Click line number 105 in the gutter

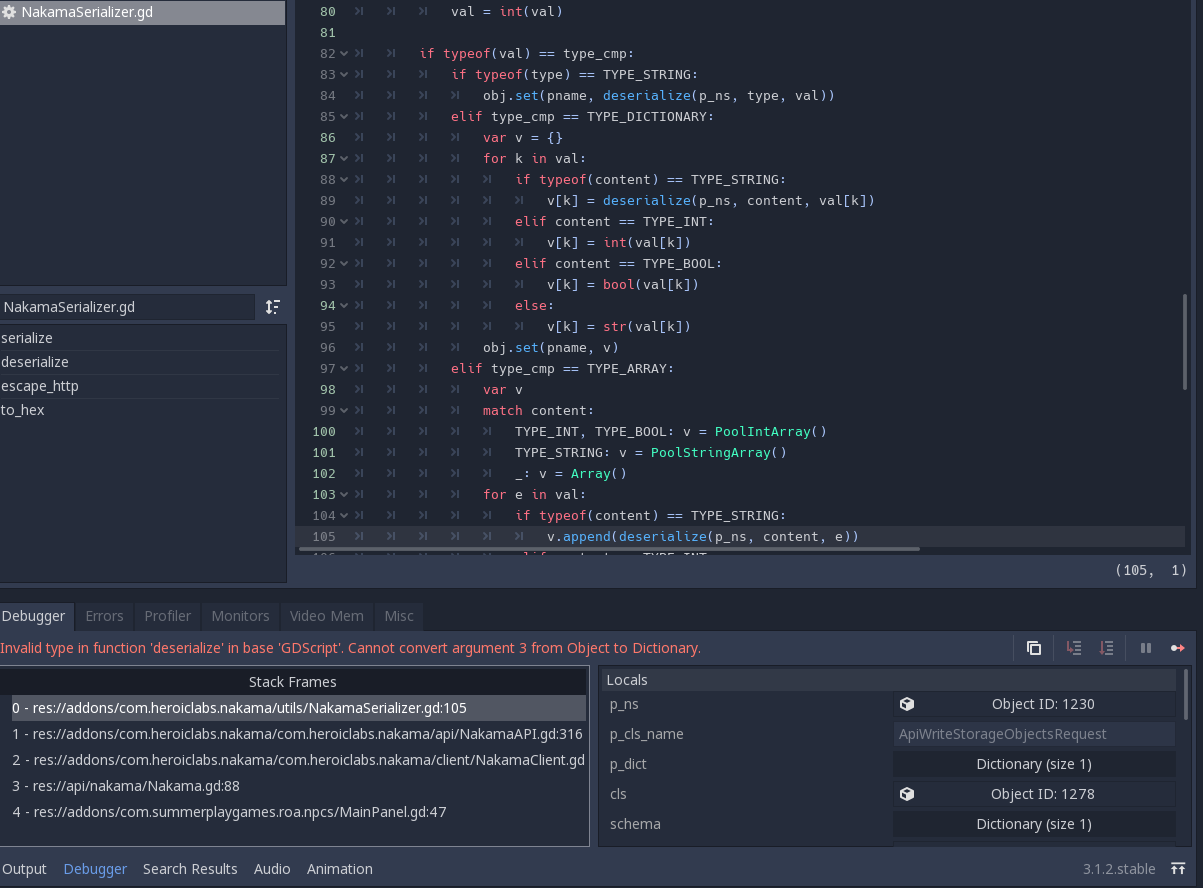coord(324,537)
